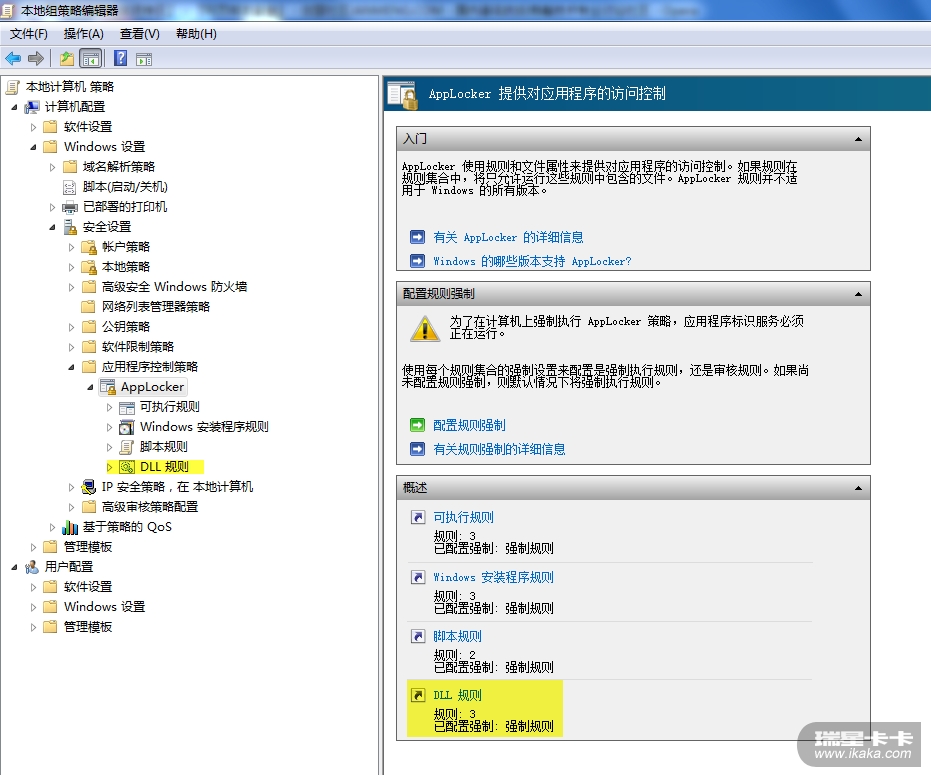Select 管理模板 under 计算机配置

point(88,547)
